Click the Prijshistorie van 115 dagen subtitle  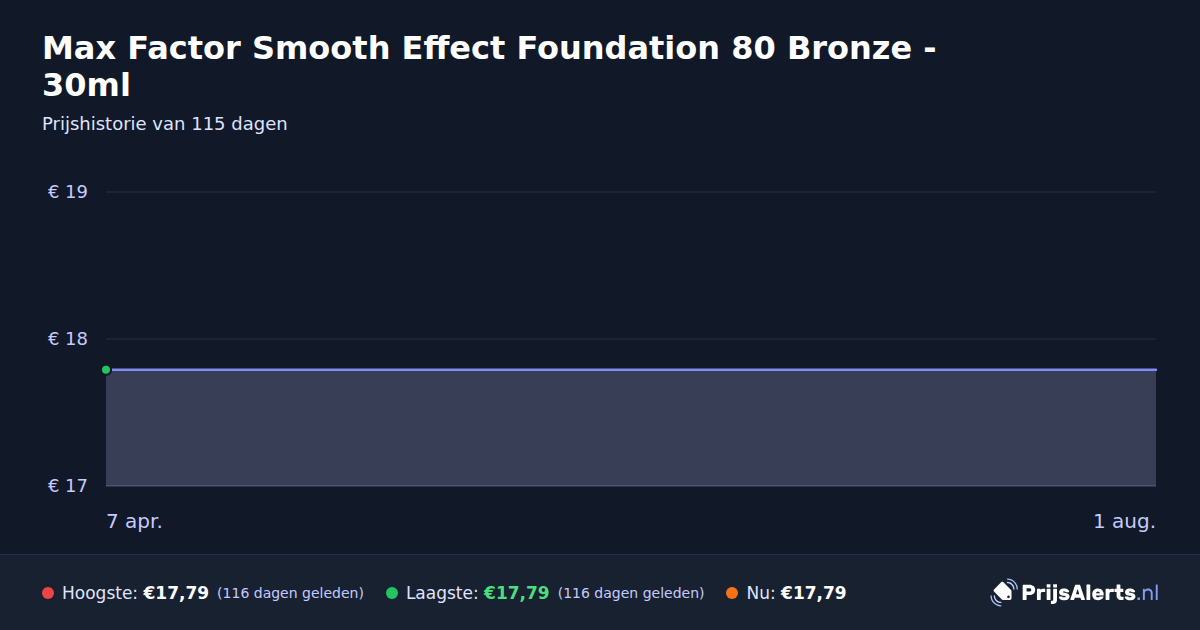click(165, 124)
